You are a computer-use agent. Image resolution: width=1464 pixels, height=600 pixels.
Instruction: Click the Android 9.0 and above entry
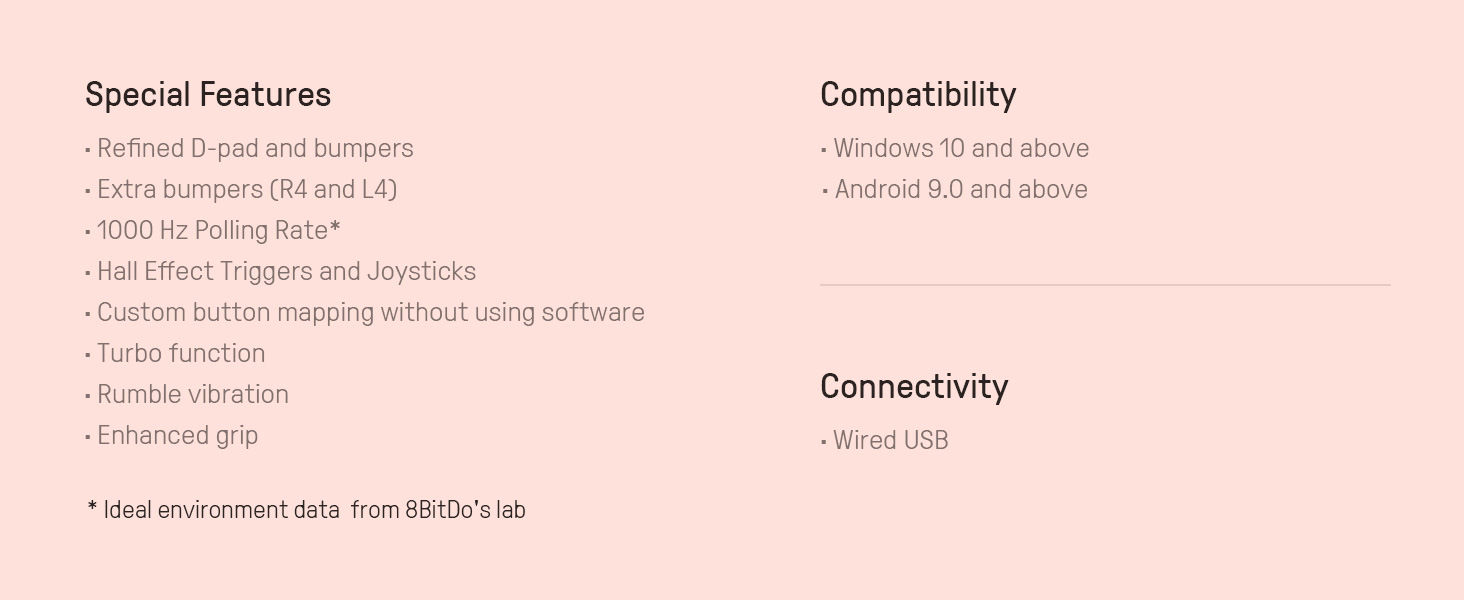coord(961,190)
